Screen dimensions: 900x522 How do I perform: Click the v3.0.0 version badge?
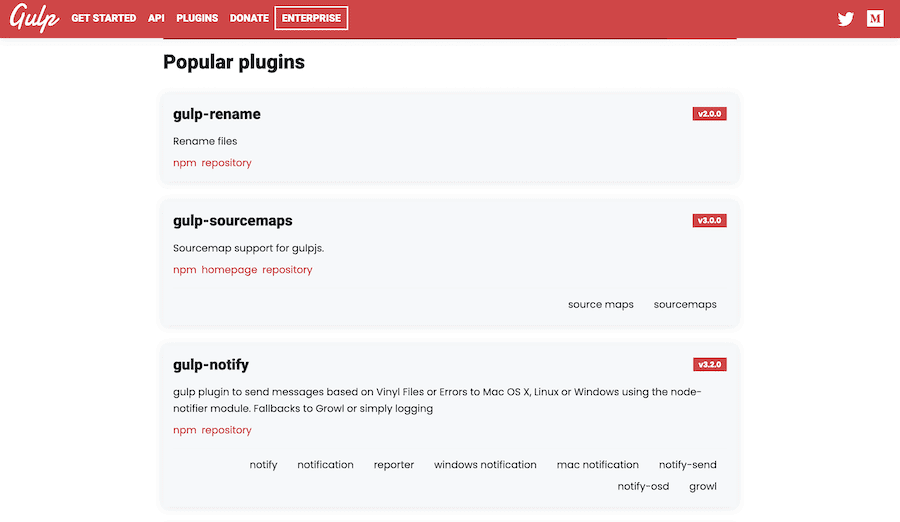[709, 221]
